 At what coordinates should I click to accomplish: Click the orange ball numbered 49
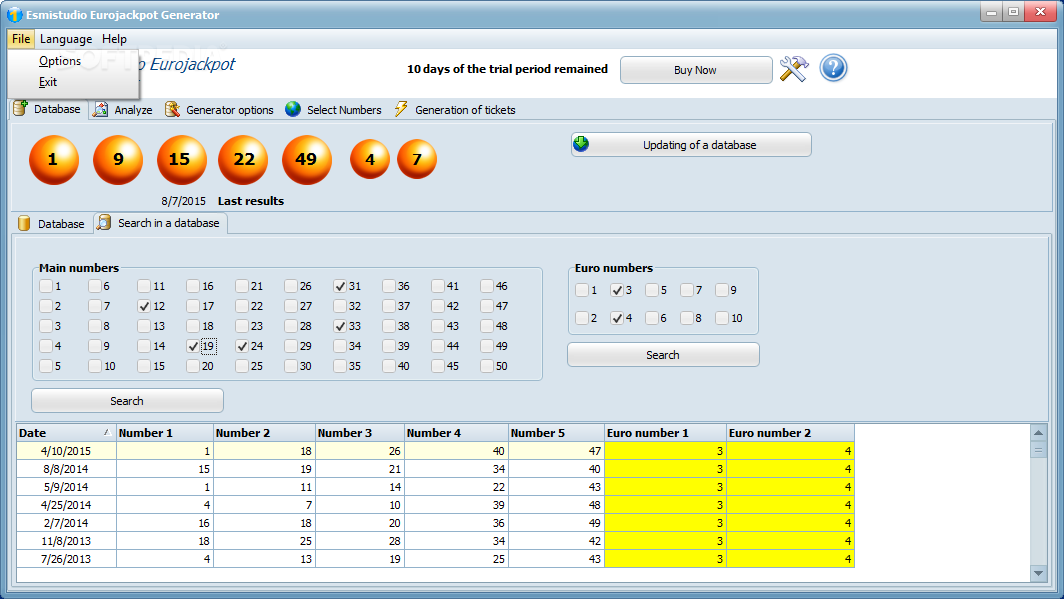pyautogui.click(x=307, y=160)
